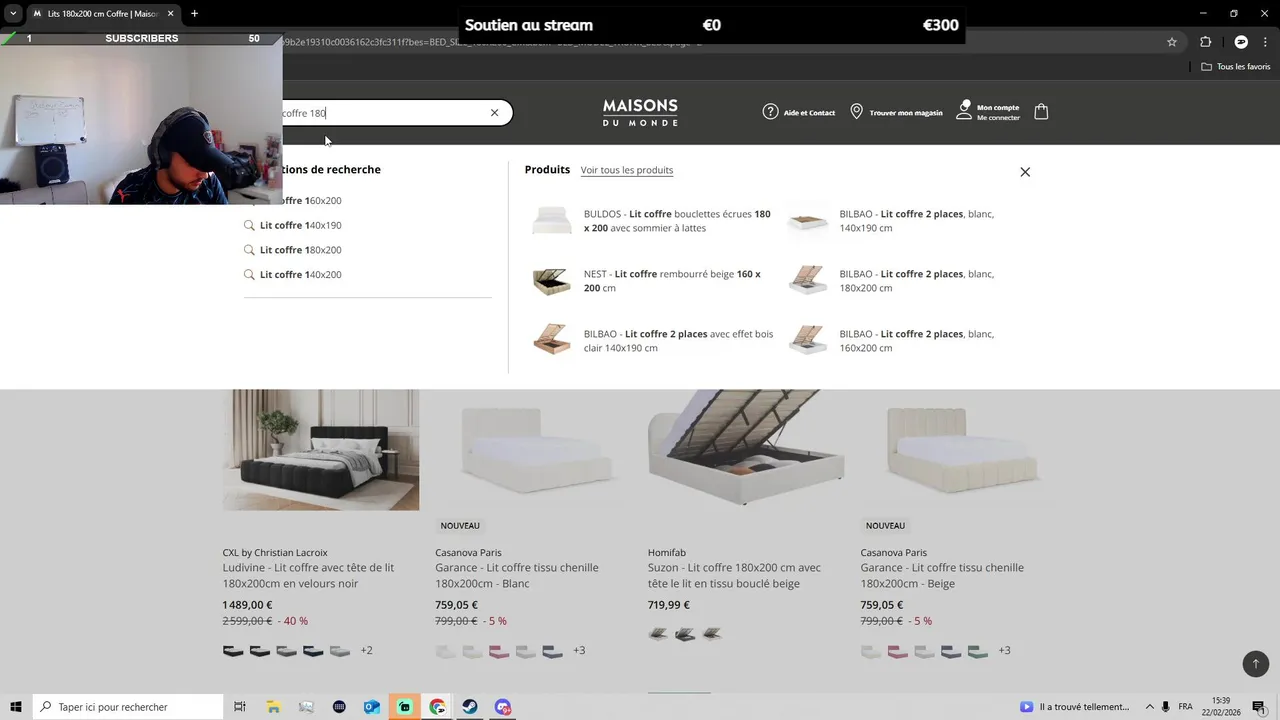Click BILBAO blanc 180x200 thumbnail image
Screen dimensions: 1280x720
808,281
